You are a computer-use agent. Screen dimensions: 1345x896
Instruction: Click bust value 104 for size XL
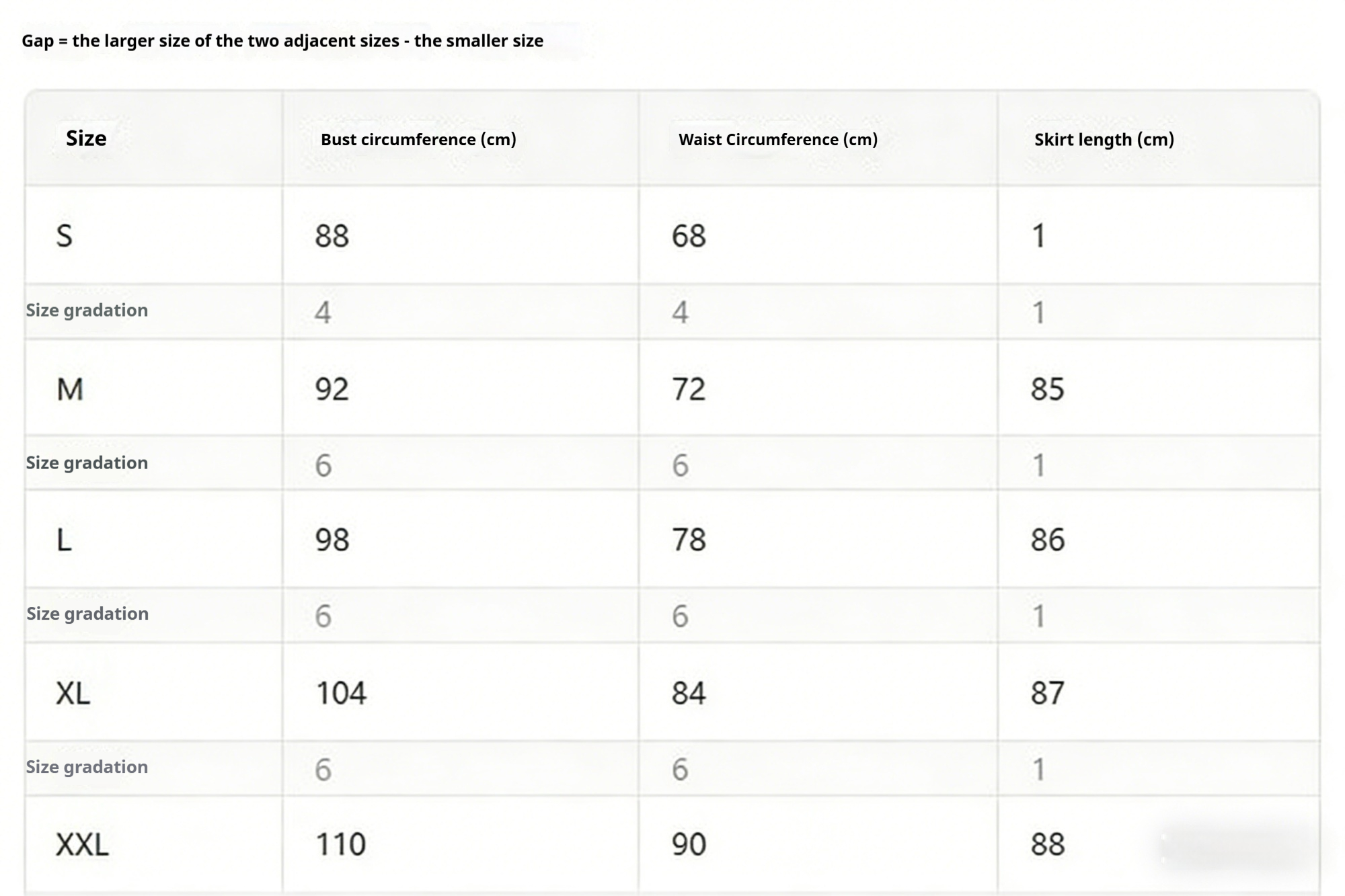(x=341, y=693)
